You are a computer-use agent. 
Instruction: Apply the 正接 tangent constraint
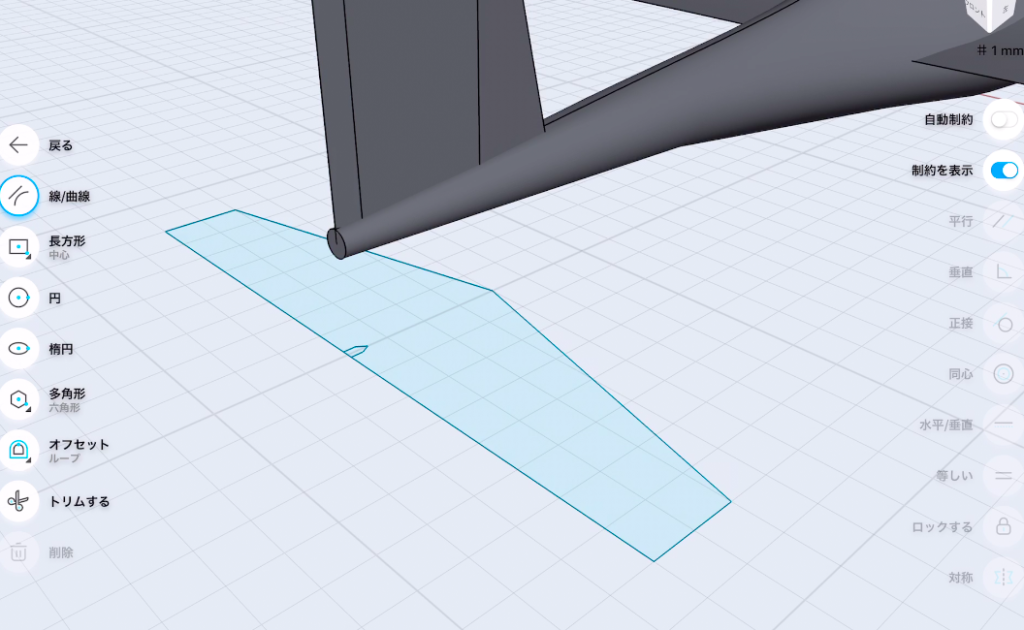tap(1003, 323)
